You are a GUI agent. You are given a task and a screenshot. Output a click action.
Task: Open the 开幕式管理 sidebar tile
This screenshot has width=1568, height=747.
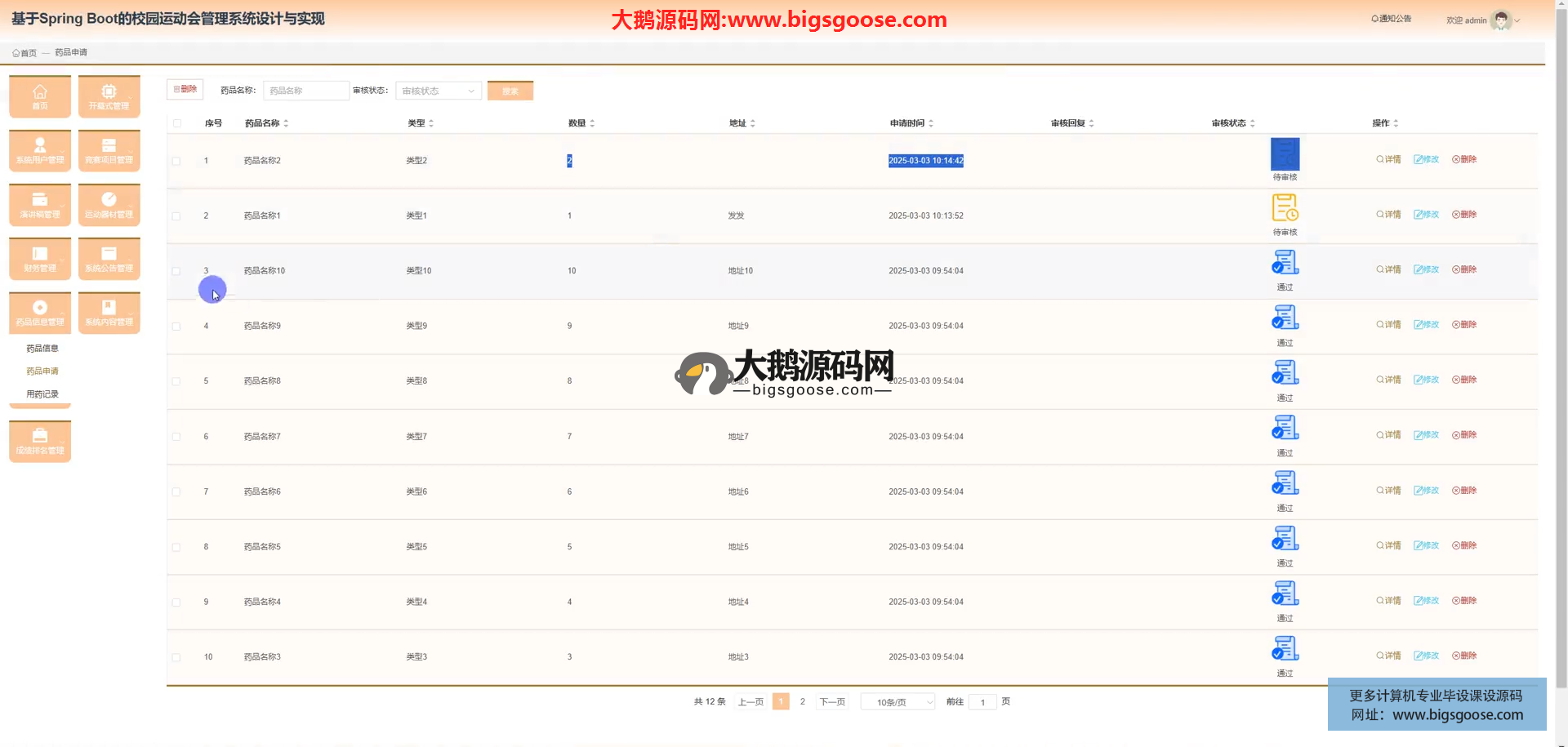(109, 96)
